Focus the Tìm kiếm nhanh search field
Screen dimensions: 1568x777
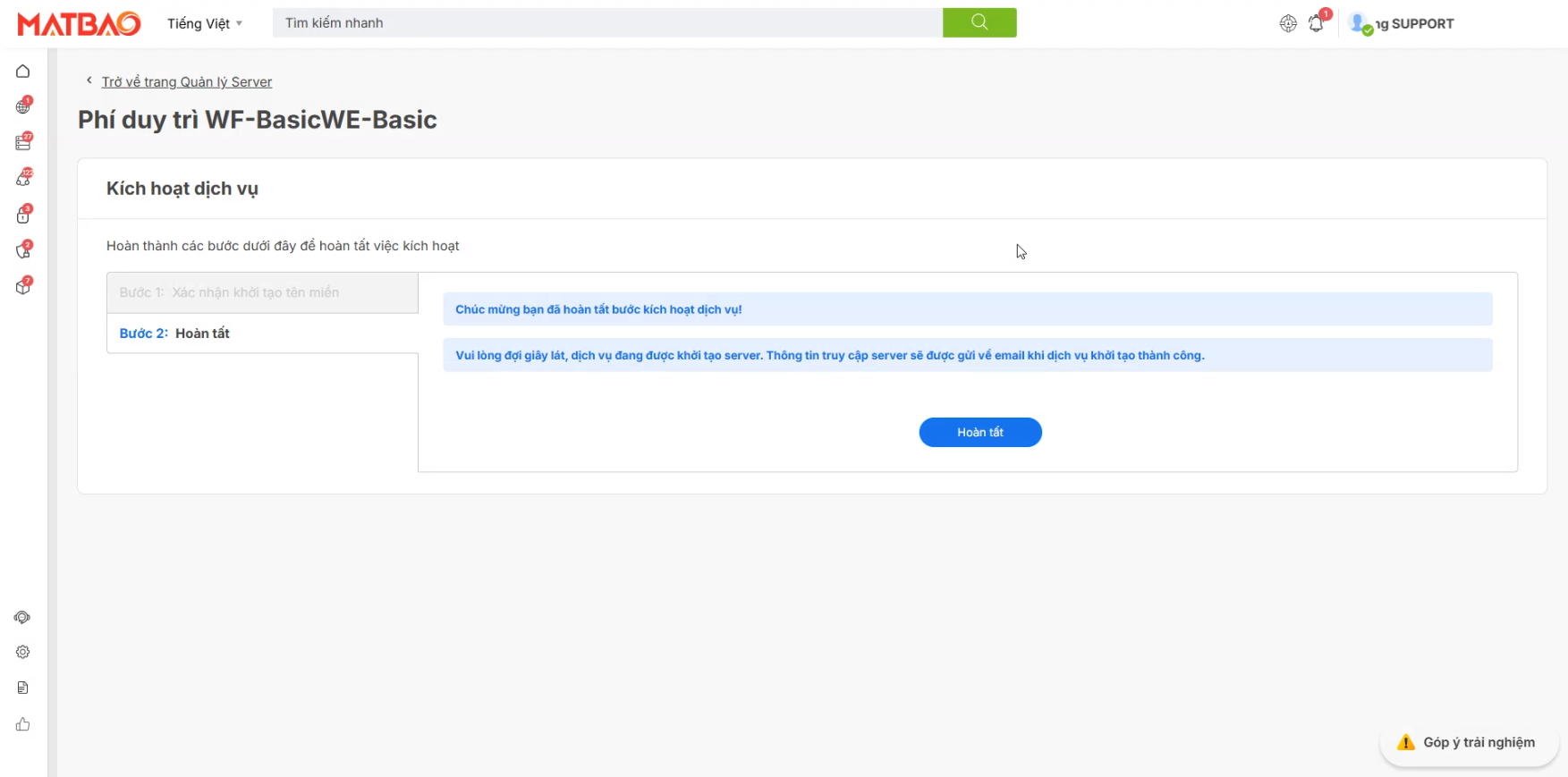pos(607,23)
